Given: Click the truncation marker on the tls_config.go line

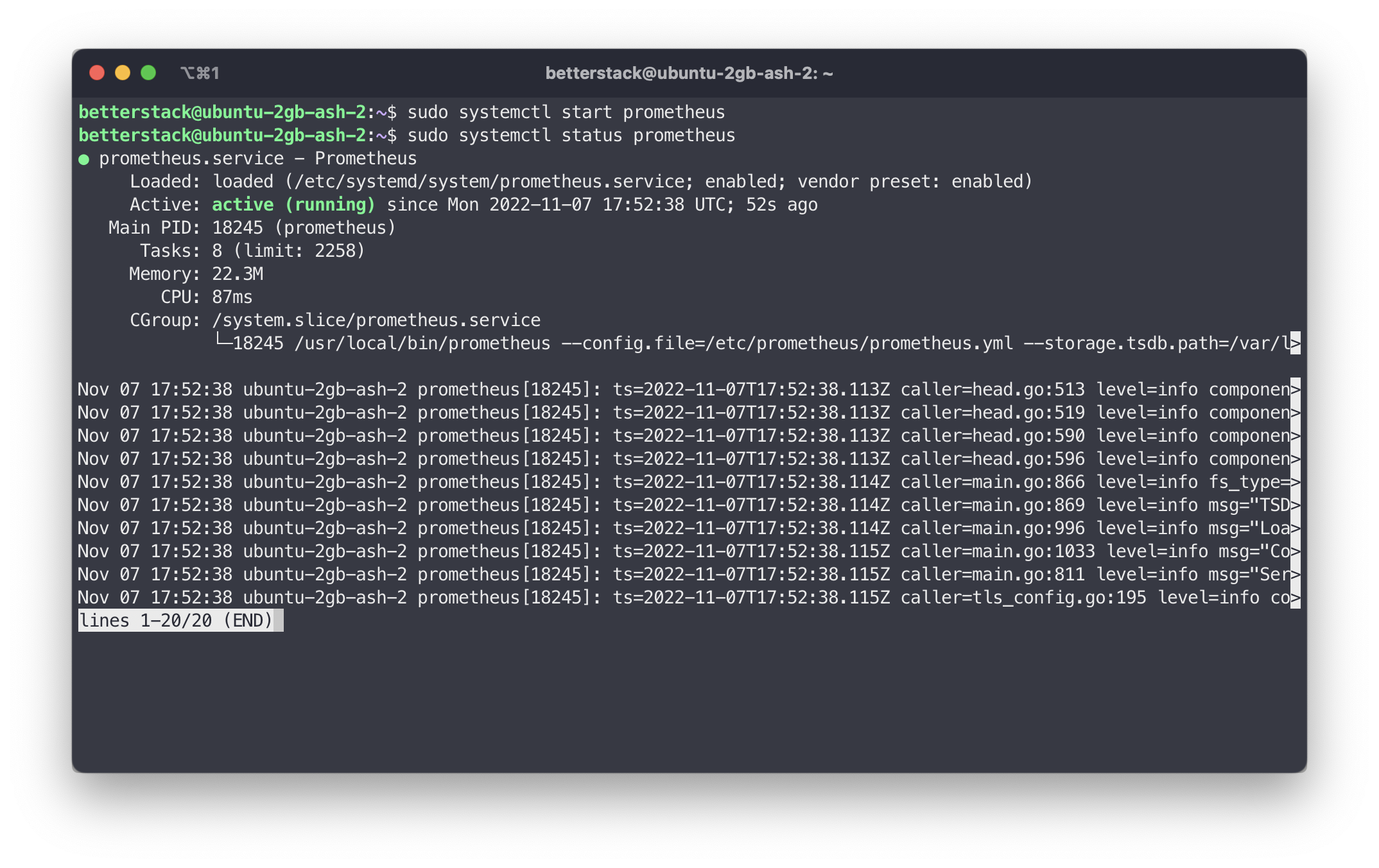Looking at the screenshot, I should pyautogui.click(x=1294, y=597).
